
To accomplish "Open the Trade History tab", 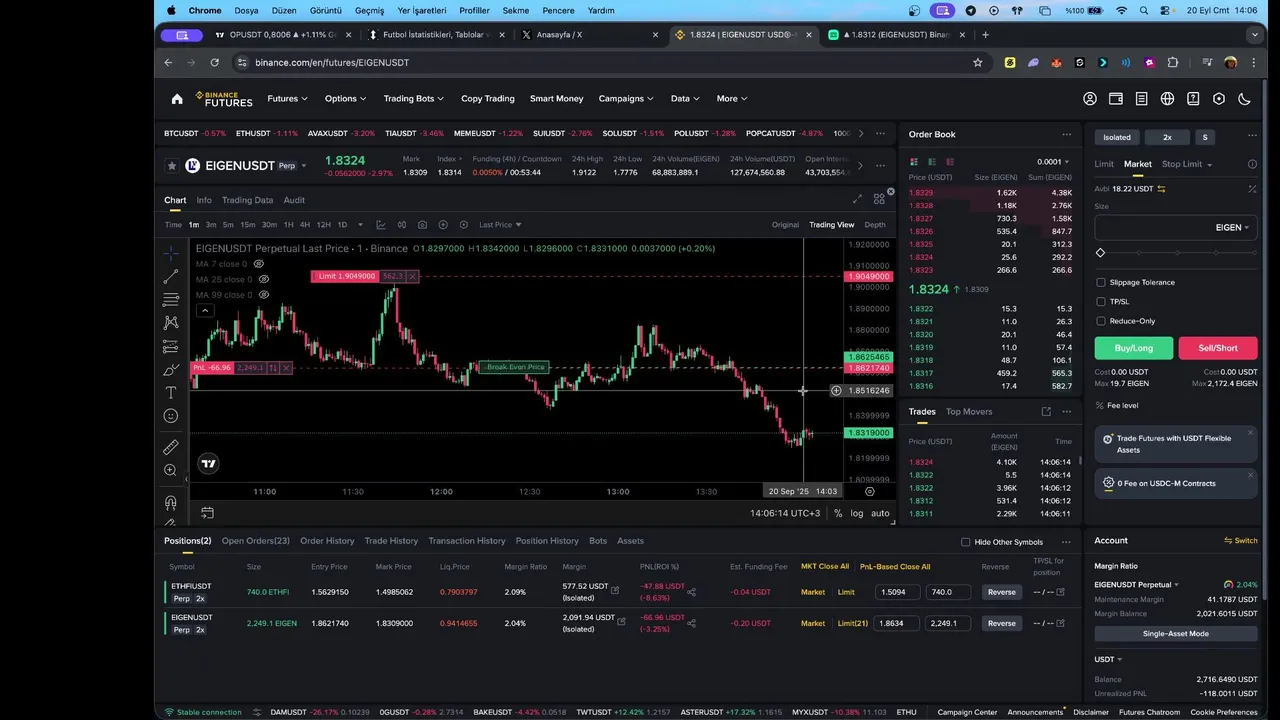I will tap(391, 541).
